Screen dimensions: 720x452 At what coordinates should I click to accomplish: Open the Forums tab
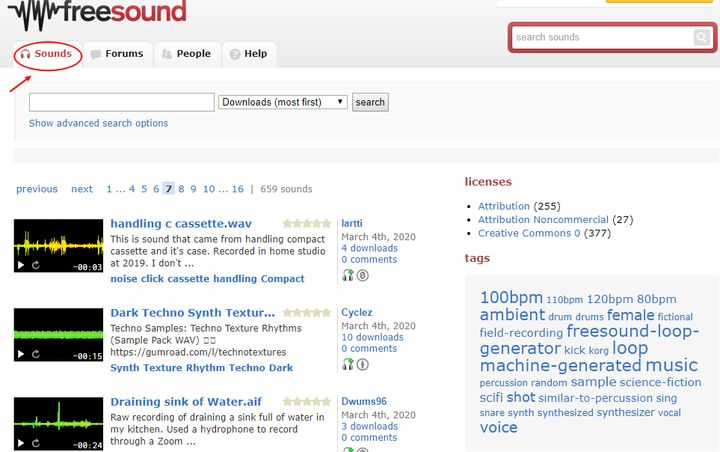point(117,54)
